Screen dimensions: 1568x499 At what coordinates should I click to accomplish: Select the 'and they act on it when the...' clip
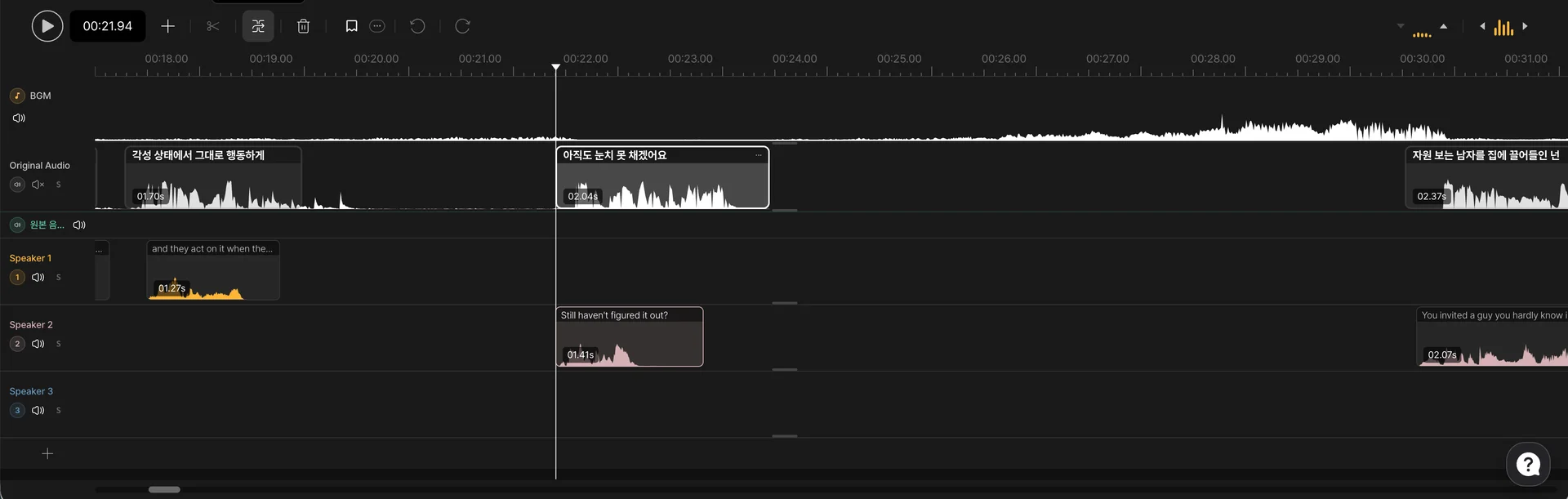213,270
